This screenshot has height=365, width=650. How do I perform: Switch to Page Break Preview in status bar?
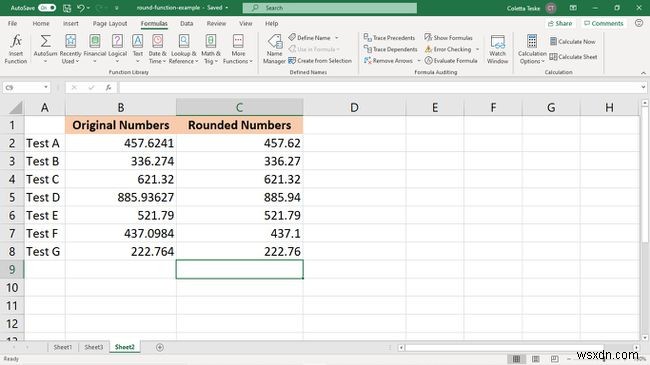pos(555,359)
